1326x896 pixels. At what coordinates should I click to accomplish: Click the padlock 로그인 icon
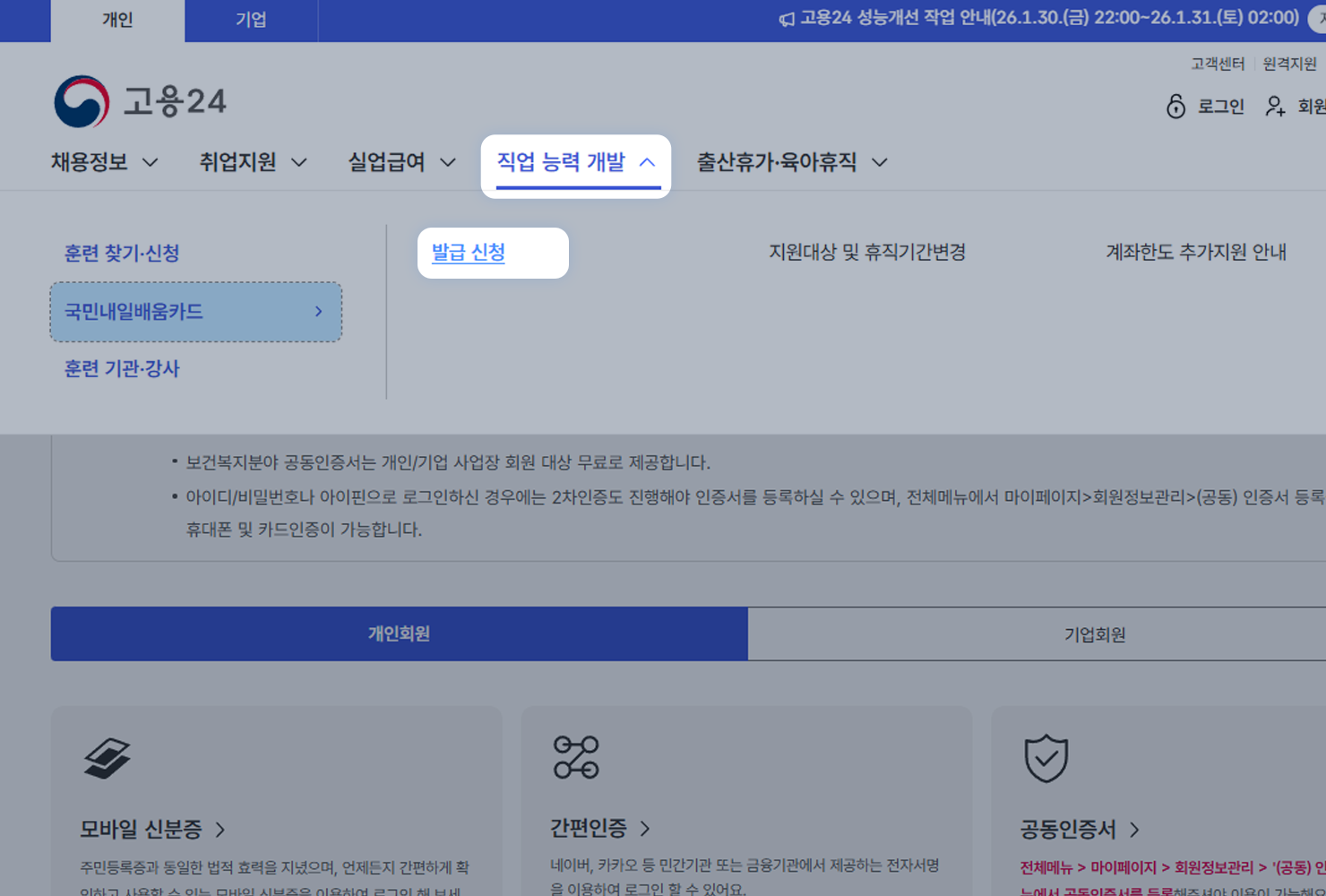coord(1175,106)
